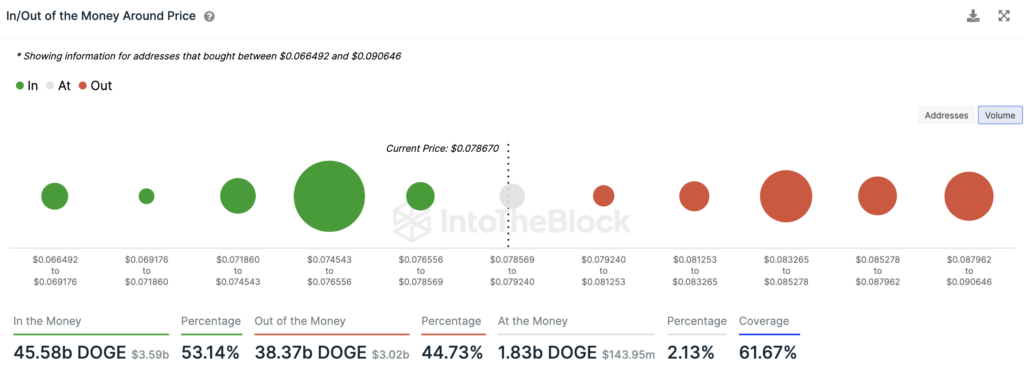Image resolution: width=1024 pixels, height=387 pixels.
Task: Click the largest green bubble at $0.074543
Action: point(329,196)
